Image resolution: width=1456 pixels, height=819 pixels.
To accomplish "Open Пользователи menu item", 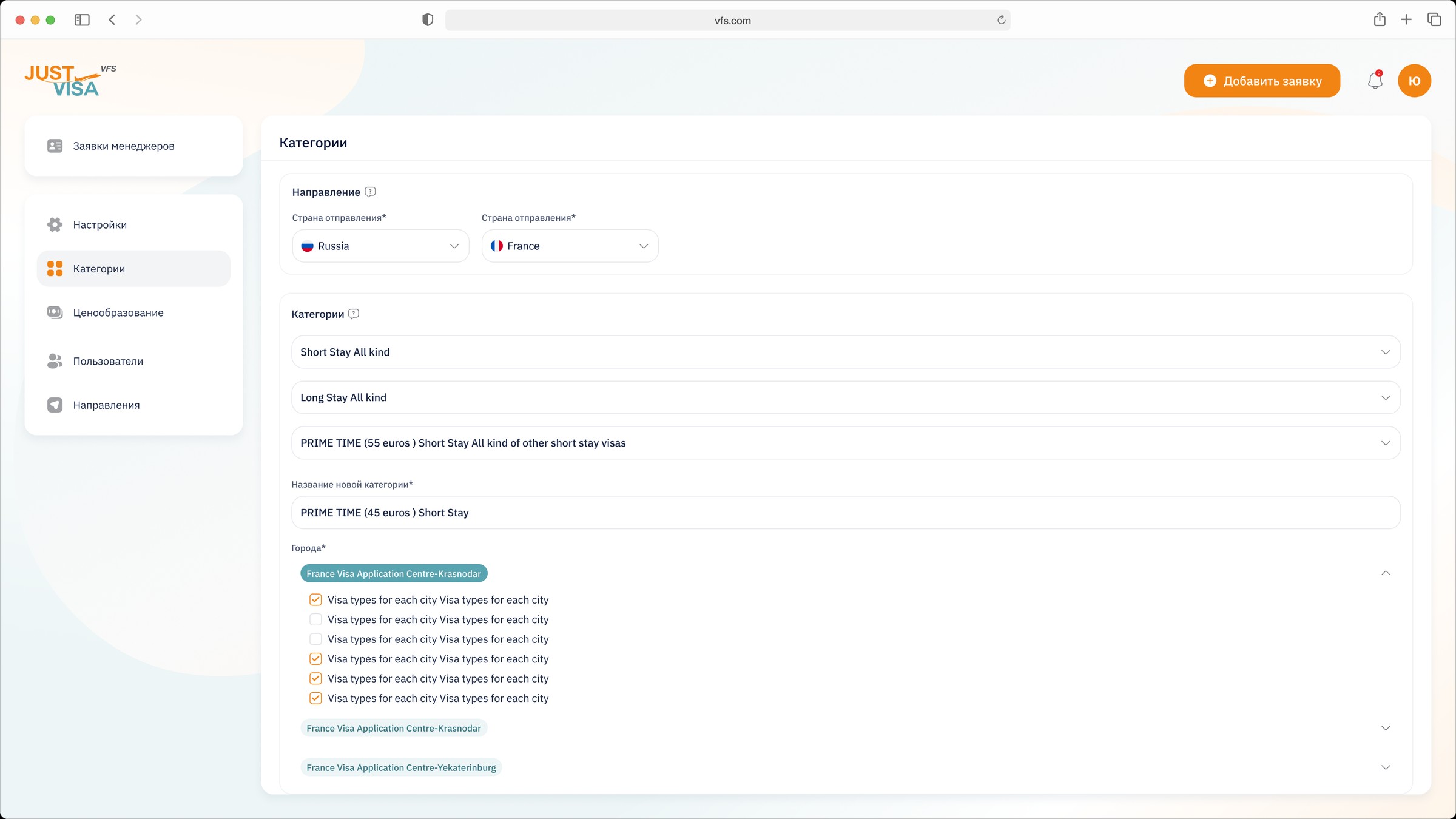I will pyautogui.click(x=133, y=361).
